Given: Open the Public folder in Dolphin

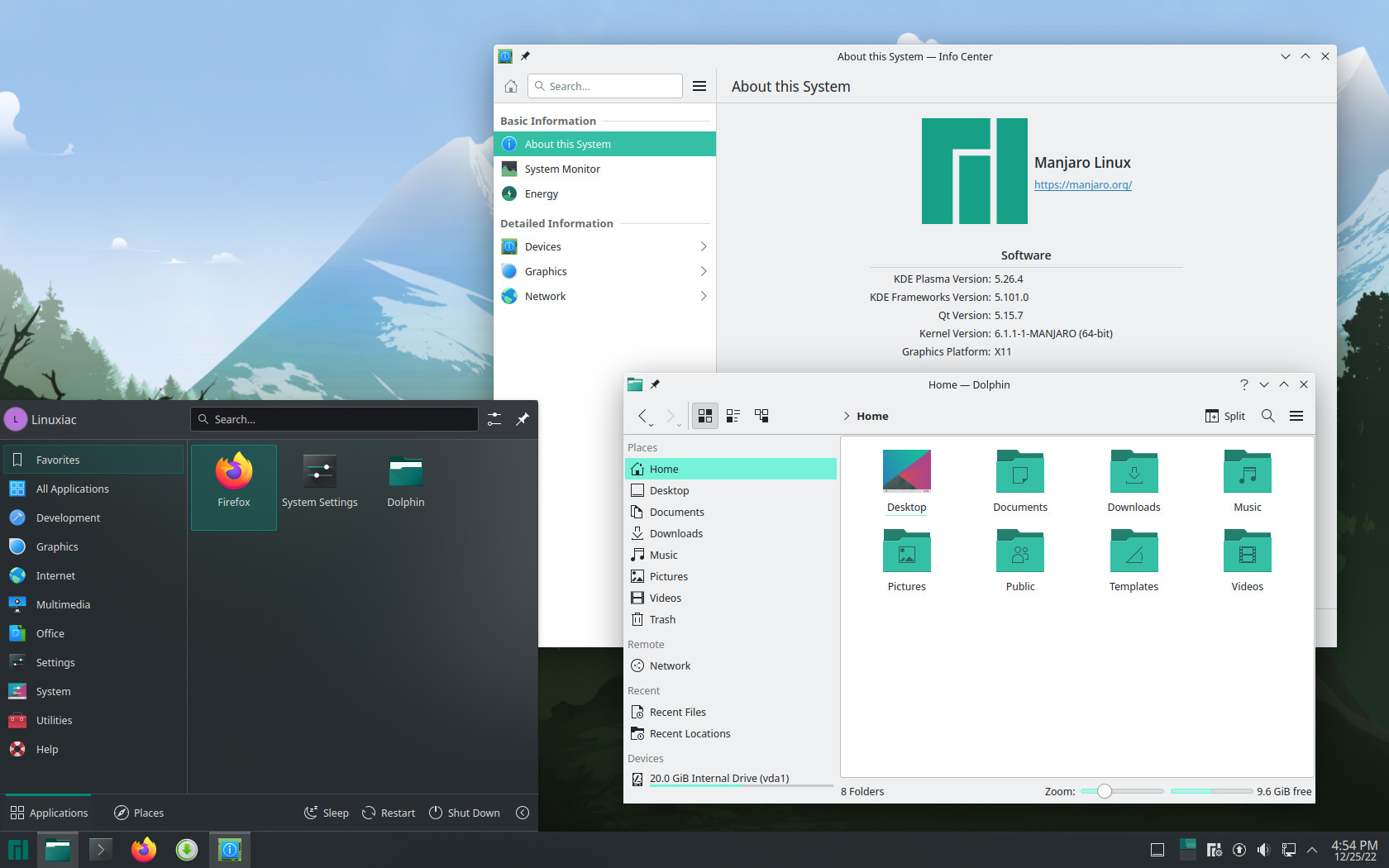Looking at the screenshot, I should click(x=1020, y=560).
